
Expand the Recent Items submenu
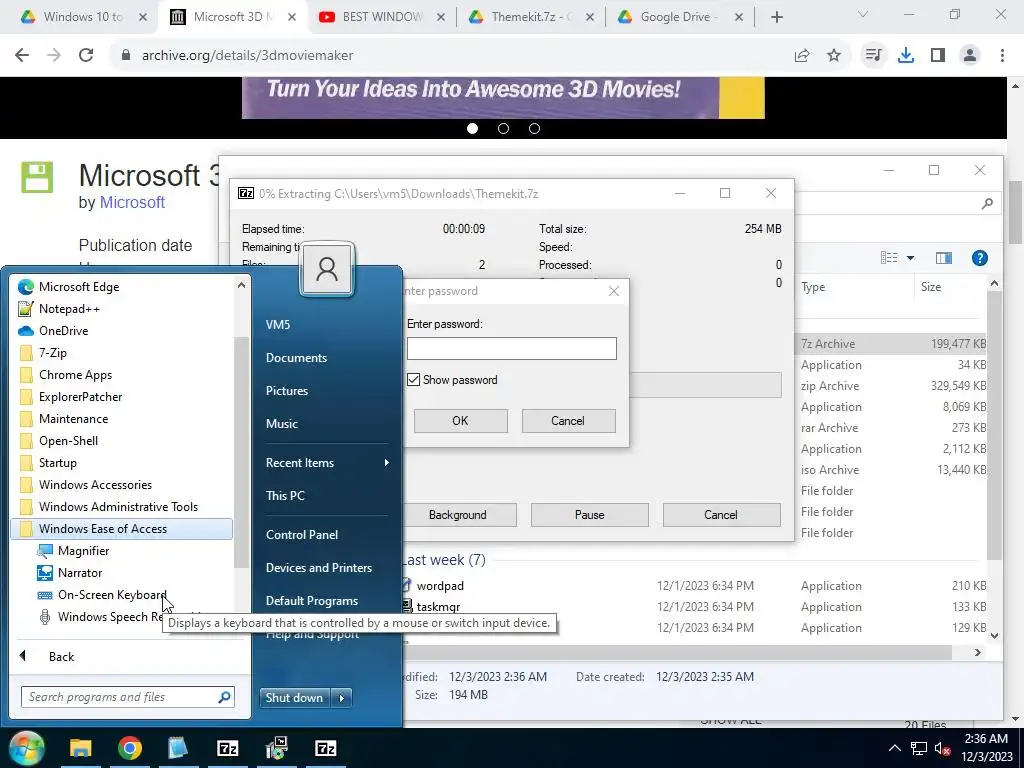[x=327, y=462]
